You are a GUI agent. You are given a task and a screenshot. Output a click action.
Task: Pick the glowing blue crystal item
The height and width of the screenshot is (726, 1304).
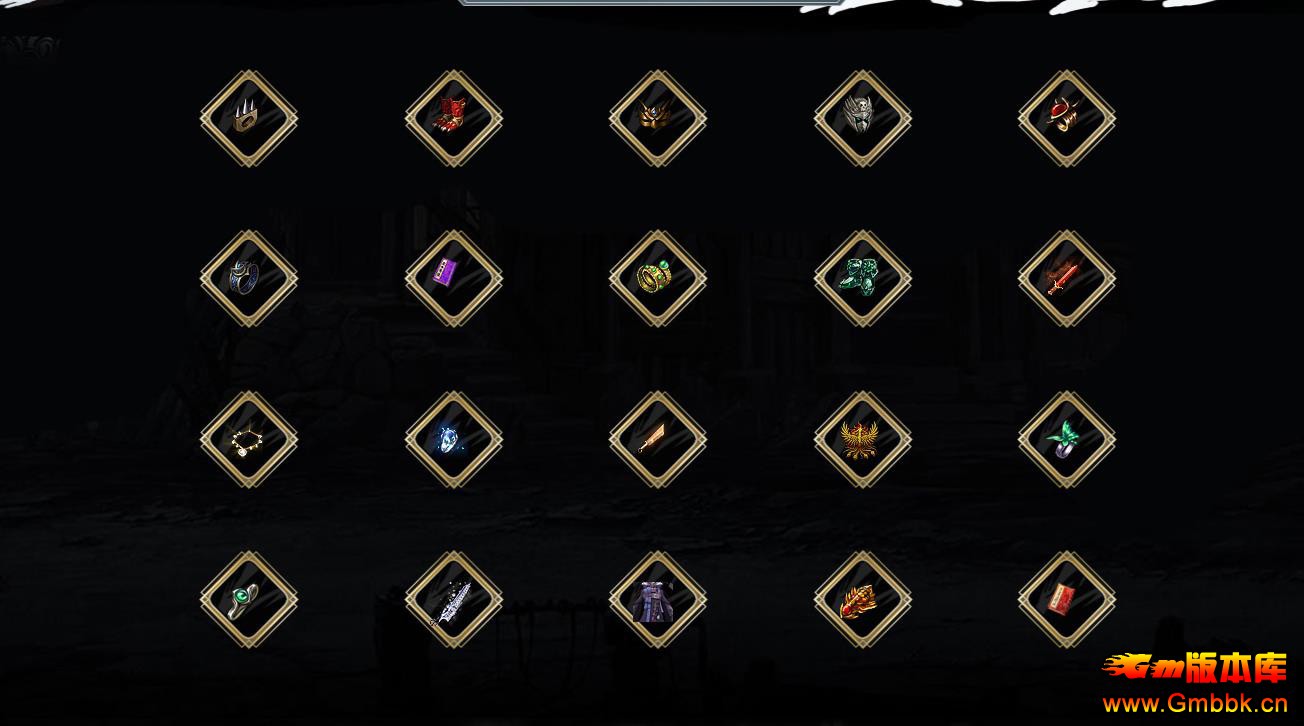pyautogui.click(x=454, y=439)
